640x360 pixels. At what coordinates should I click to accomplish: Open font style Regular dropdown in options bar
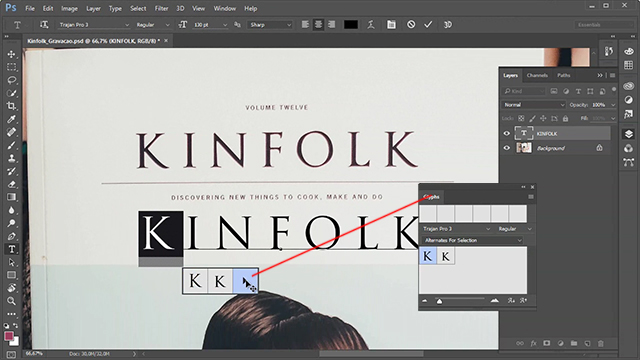pyautogui.click(x=153, y=25)
